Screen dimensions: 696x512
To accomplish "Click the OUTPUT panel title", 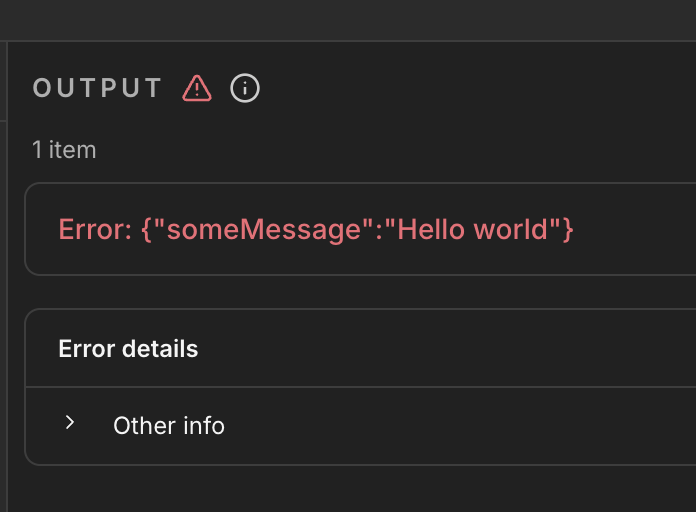I will 97,88.
